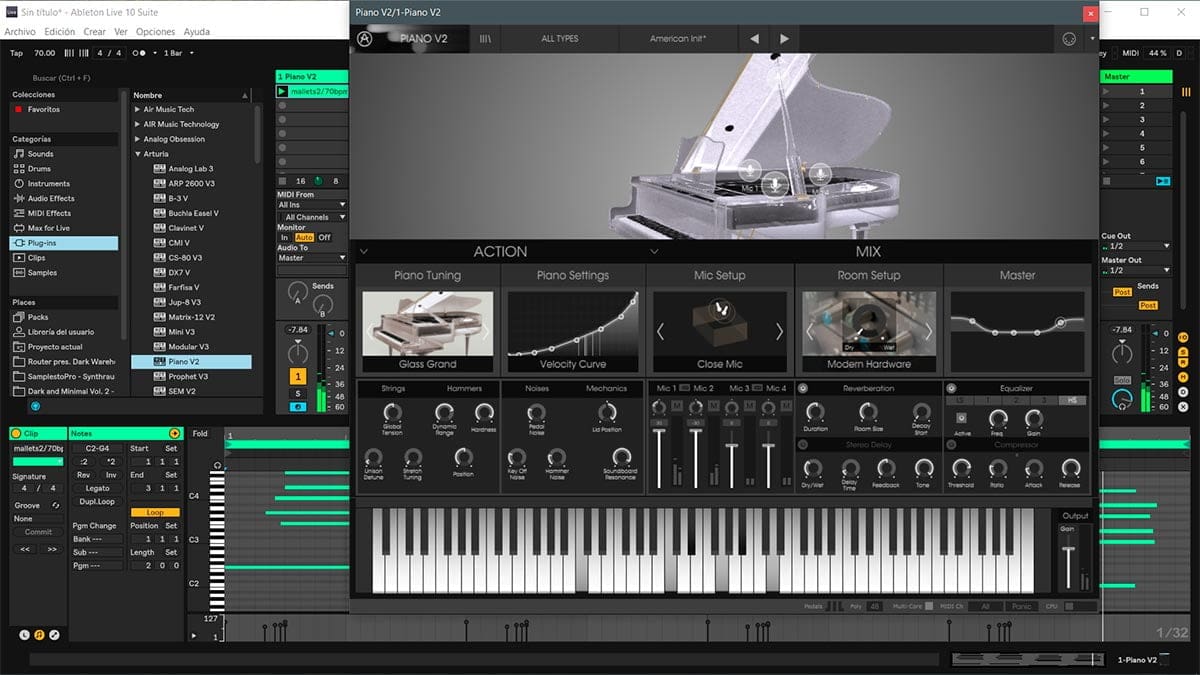Toggle the clip Loop switch
The width and height of the screenshot is (1200, 675).
click(x=155, y=512)
